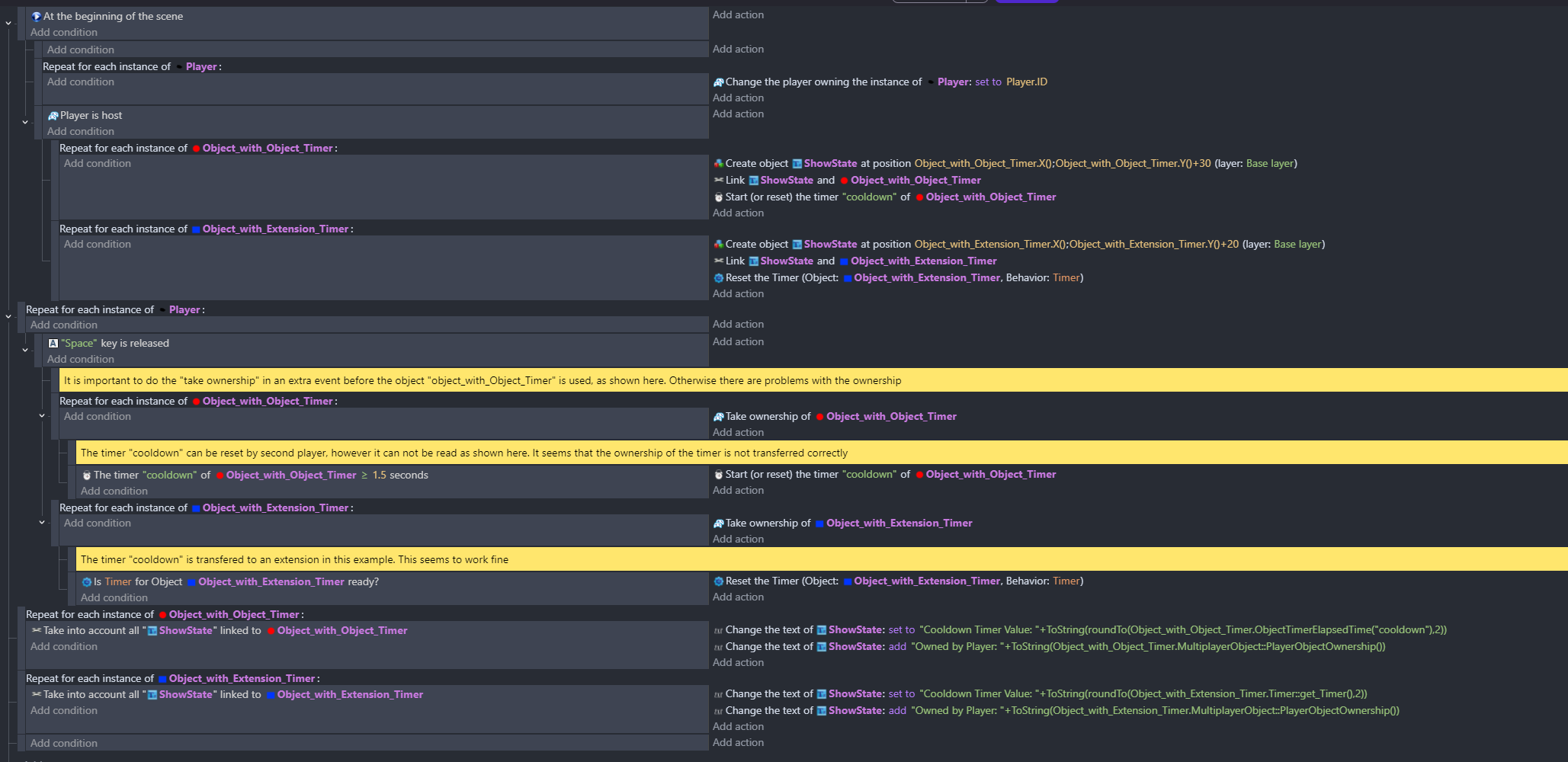1568x762 pixels.
Task: Click the scene-start condition icon
Action: coord(36,16)
